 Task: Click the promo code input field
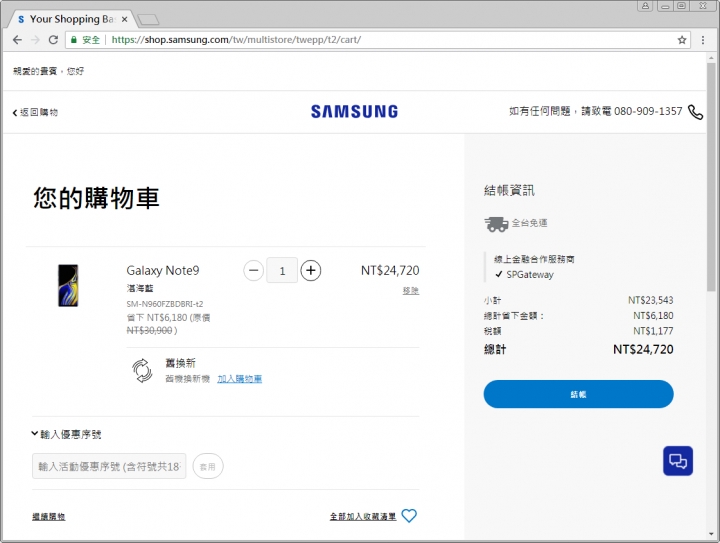pyautogui.click(x=109, y=466)
